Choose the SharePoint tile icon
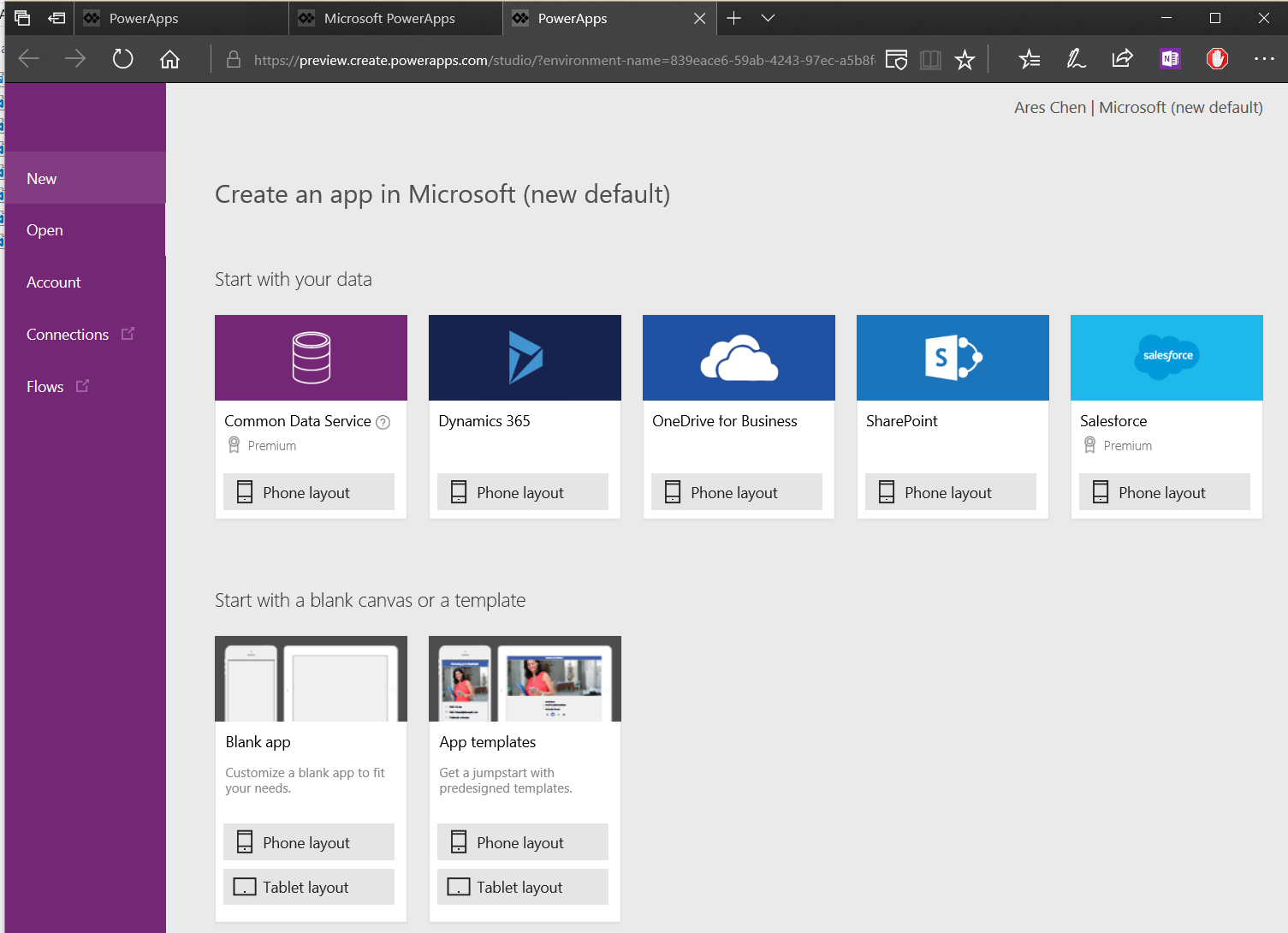 coord(952,357)
